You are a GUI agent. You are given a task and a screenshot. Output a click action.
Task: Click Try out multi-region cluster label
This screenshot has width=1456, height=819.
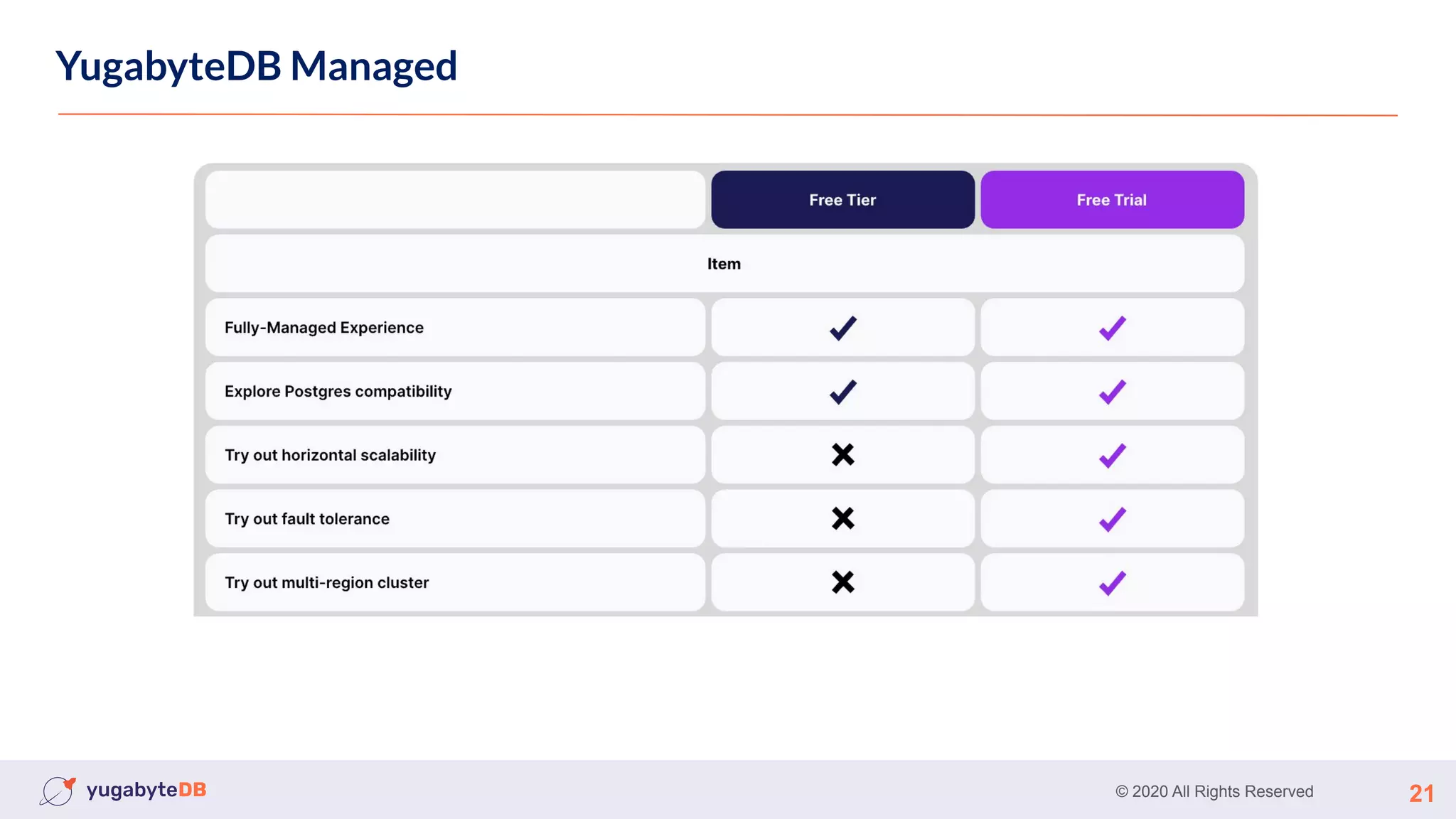pos(327,583)
